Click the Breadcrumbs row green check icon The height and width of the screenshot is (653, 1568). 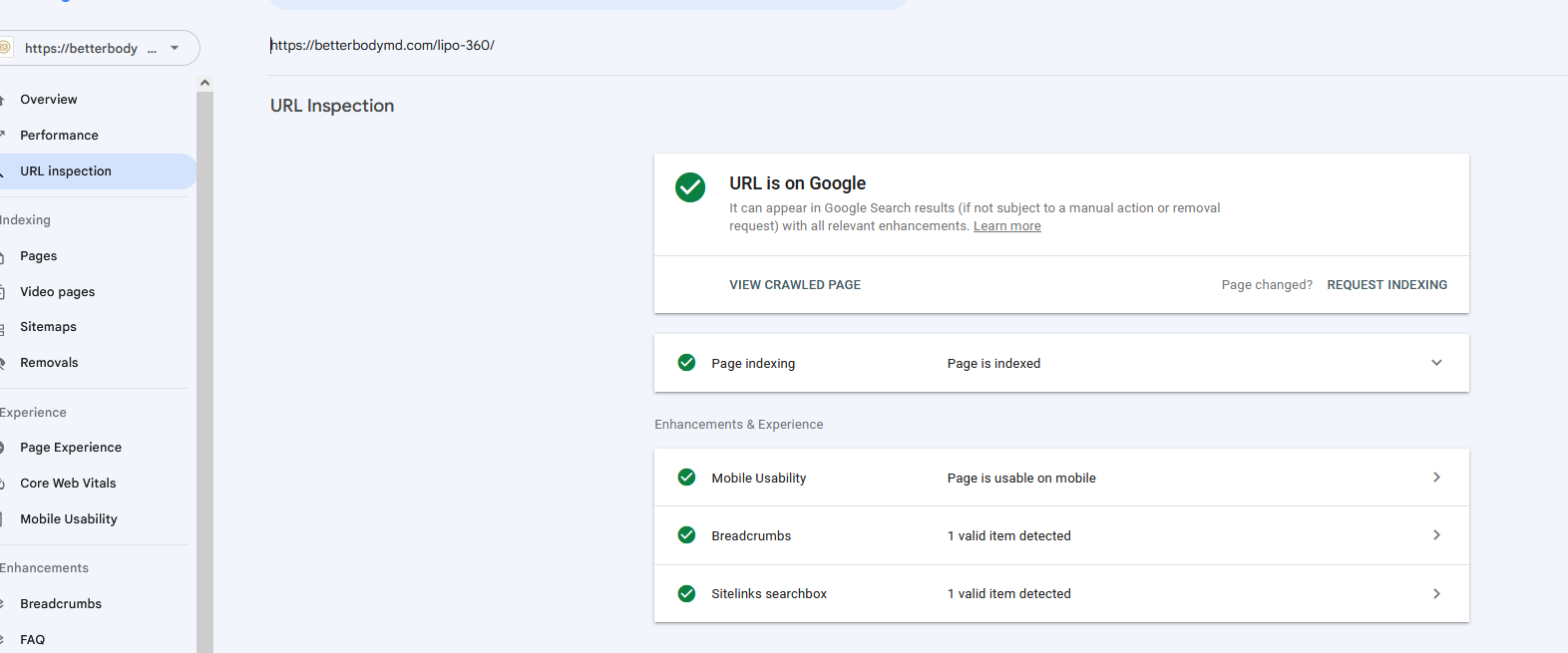coord(686,535)
